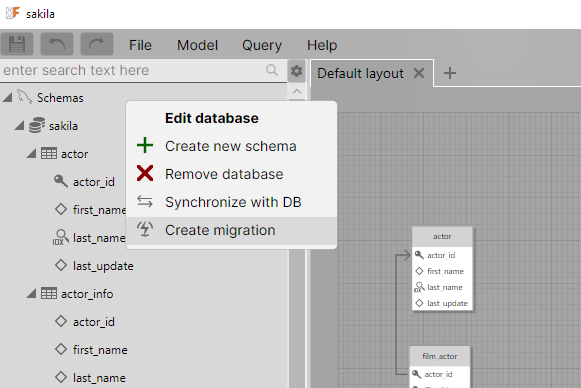Click the search magnifier icon
This screenshot has width=581, height=388.
click(x=272, y=70)
